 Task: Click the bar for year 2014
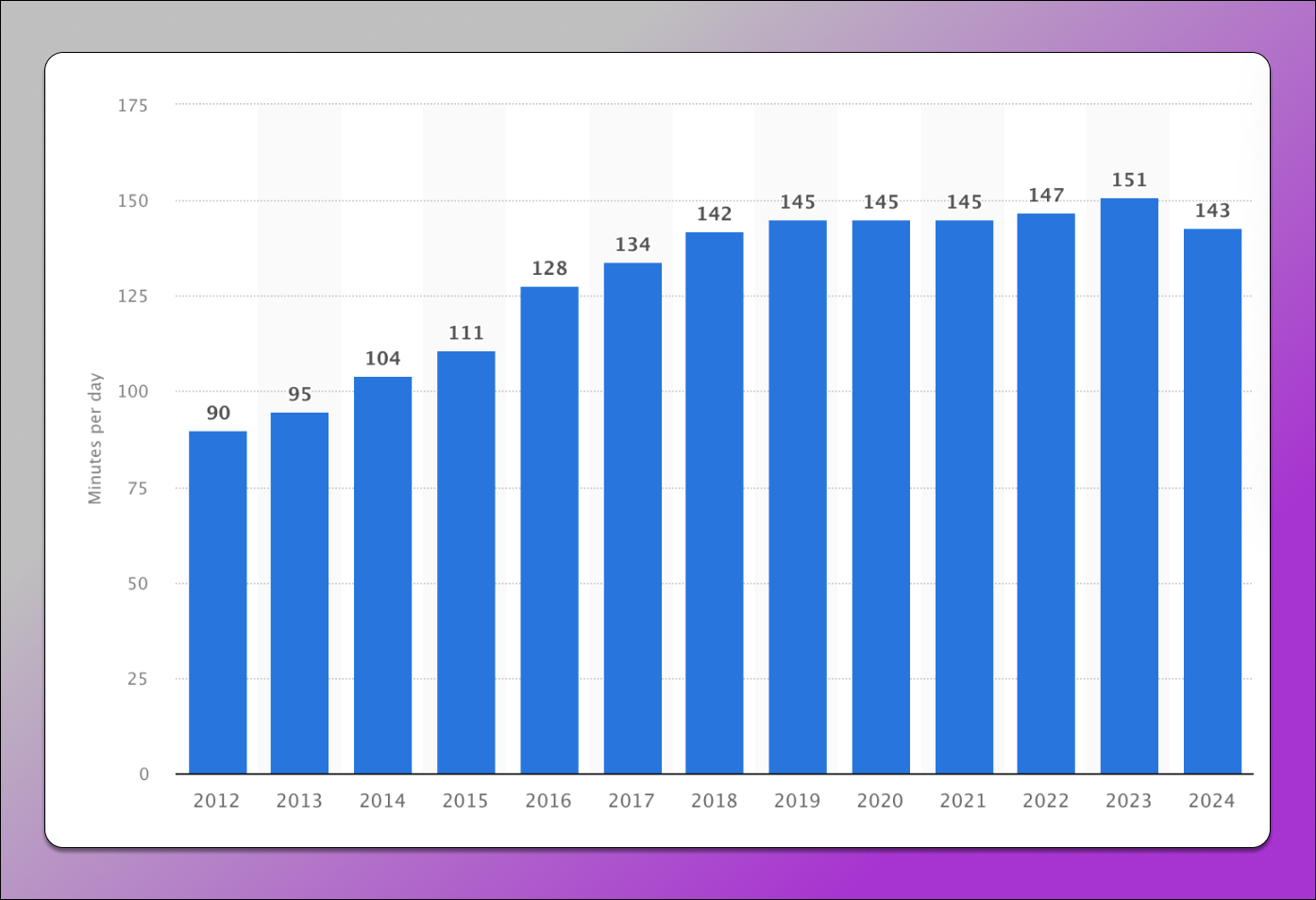coord(382,575)
